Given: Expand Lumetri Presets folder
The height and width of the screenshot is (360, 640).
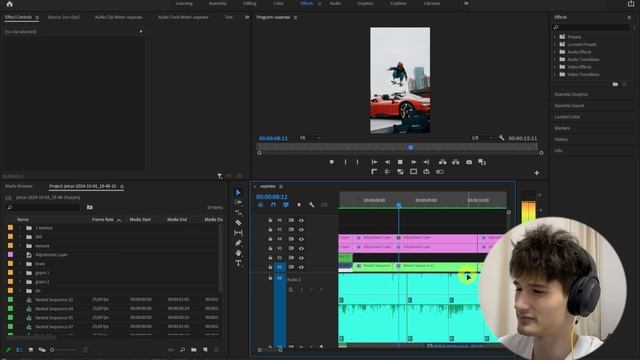Looking at the screenshot, I should tap(555, 44).
